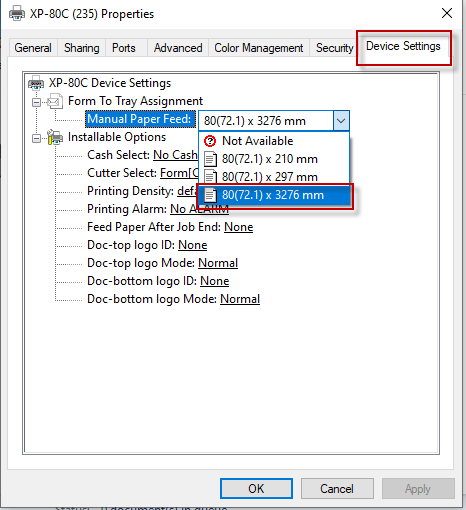Click the Cancel button
This screenshot has width=466, height=510.
pos(337,489)
